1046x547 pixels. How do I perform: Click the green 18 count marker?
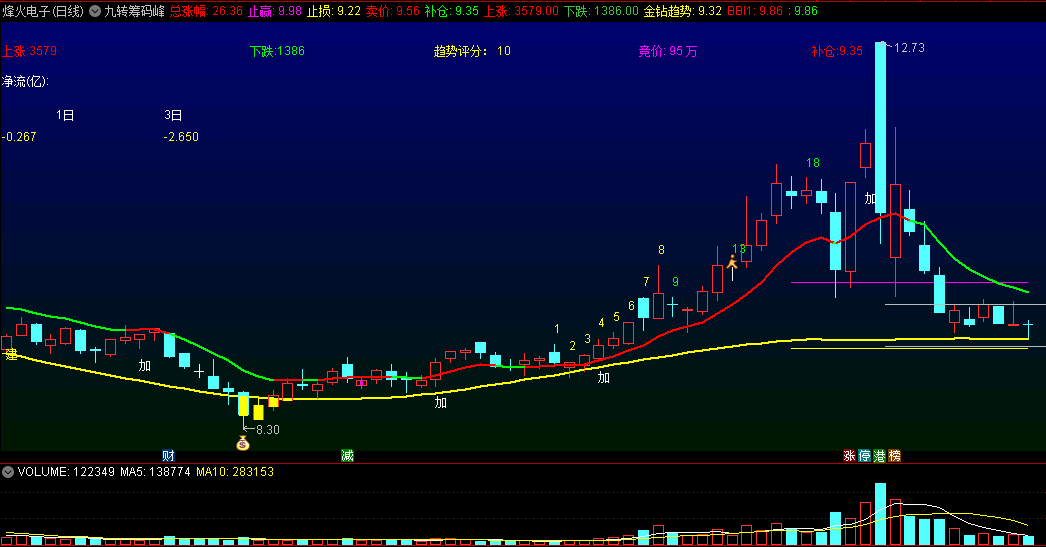pos(813,163)
